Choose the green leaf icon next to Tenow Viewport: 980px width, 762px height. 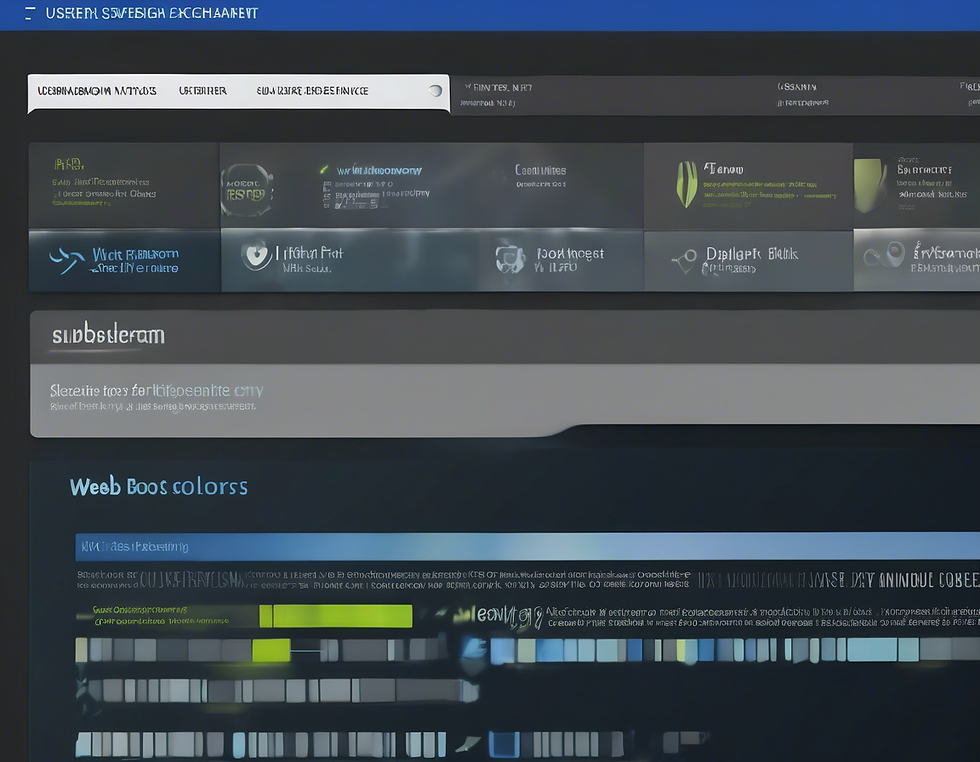pos(687,184)
